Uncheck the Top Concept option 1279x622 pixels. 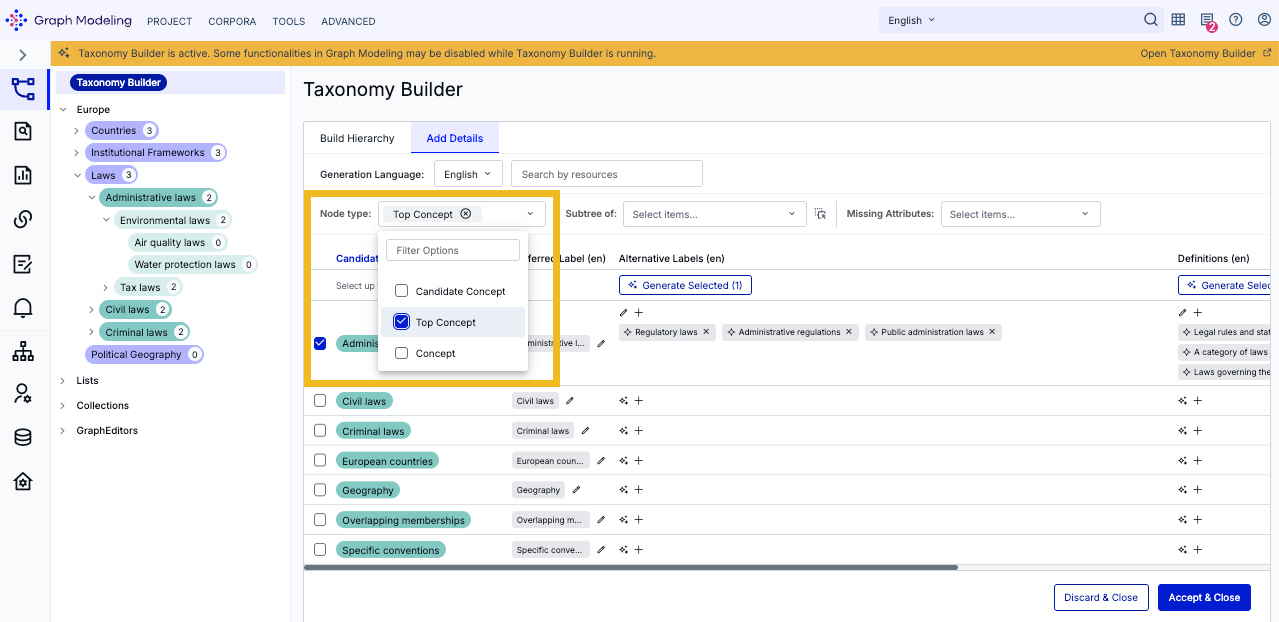coord(401,322)
